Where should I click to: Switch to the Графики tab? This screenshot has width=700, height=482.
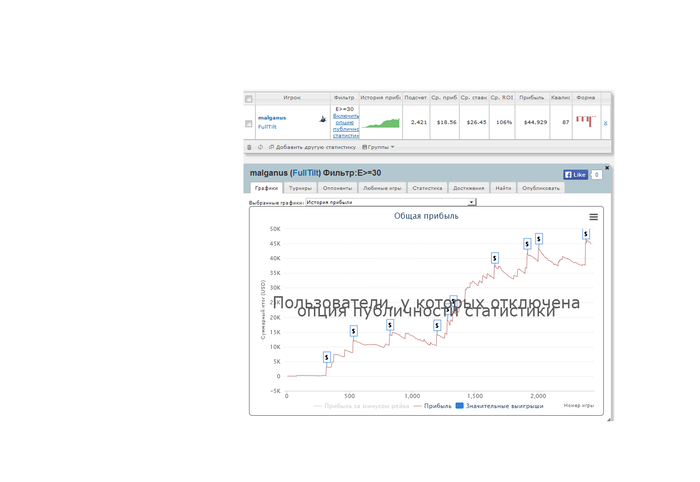(x=267, y=188)
